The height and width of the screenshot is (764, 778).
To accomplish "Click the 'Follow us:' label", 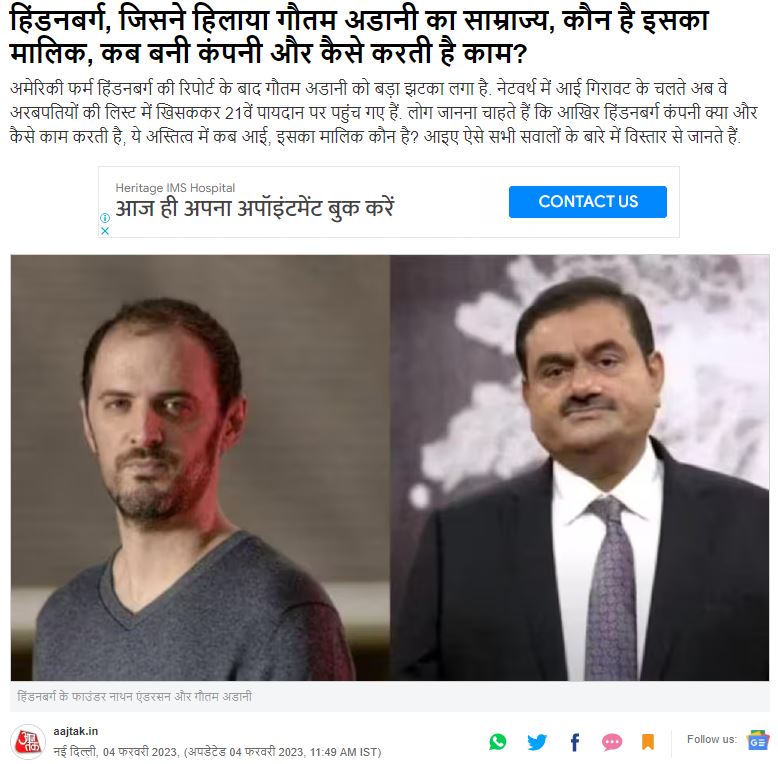I will pos(712,739).
